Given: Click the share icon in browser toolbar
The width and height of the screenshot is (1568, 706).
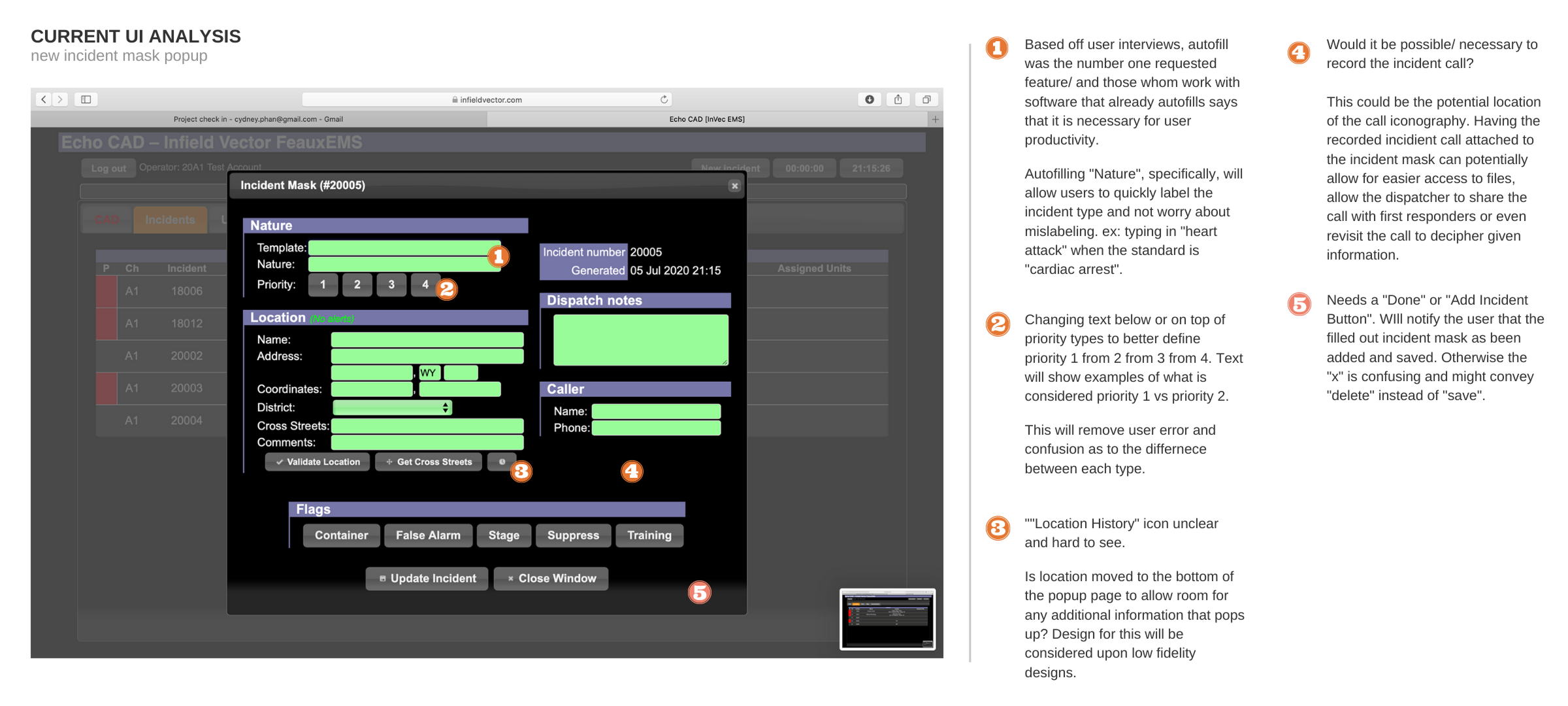Looking at the screenshot, I should point(898,99).
